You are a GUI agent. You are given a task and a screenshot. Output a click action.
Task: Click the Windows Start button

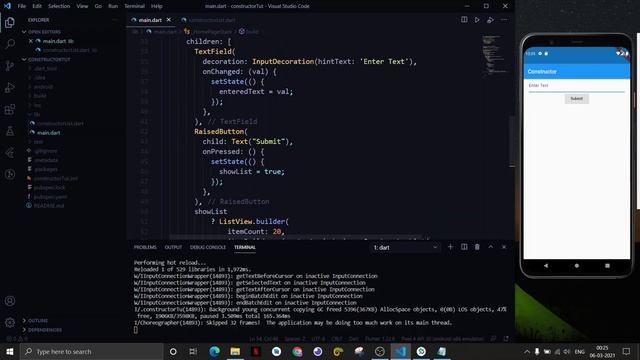[x=10, y=351]
